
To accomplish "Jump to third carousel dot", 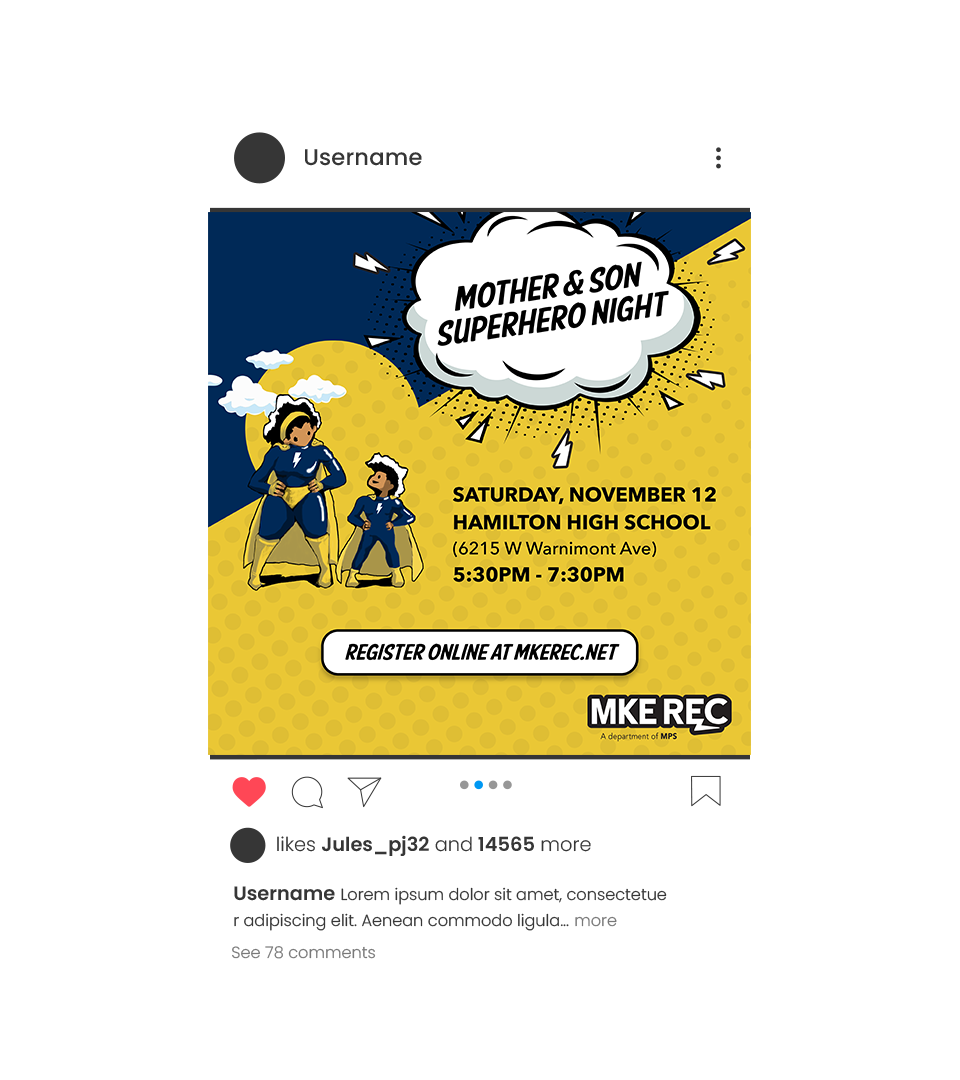I will [x=493, y=785].
